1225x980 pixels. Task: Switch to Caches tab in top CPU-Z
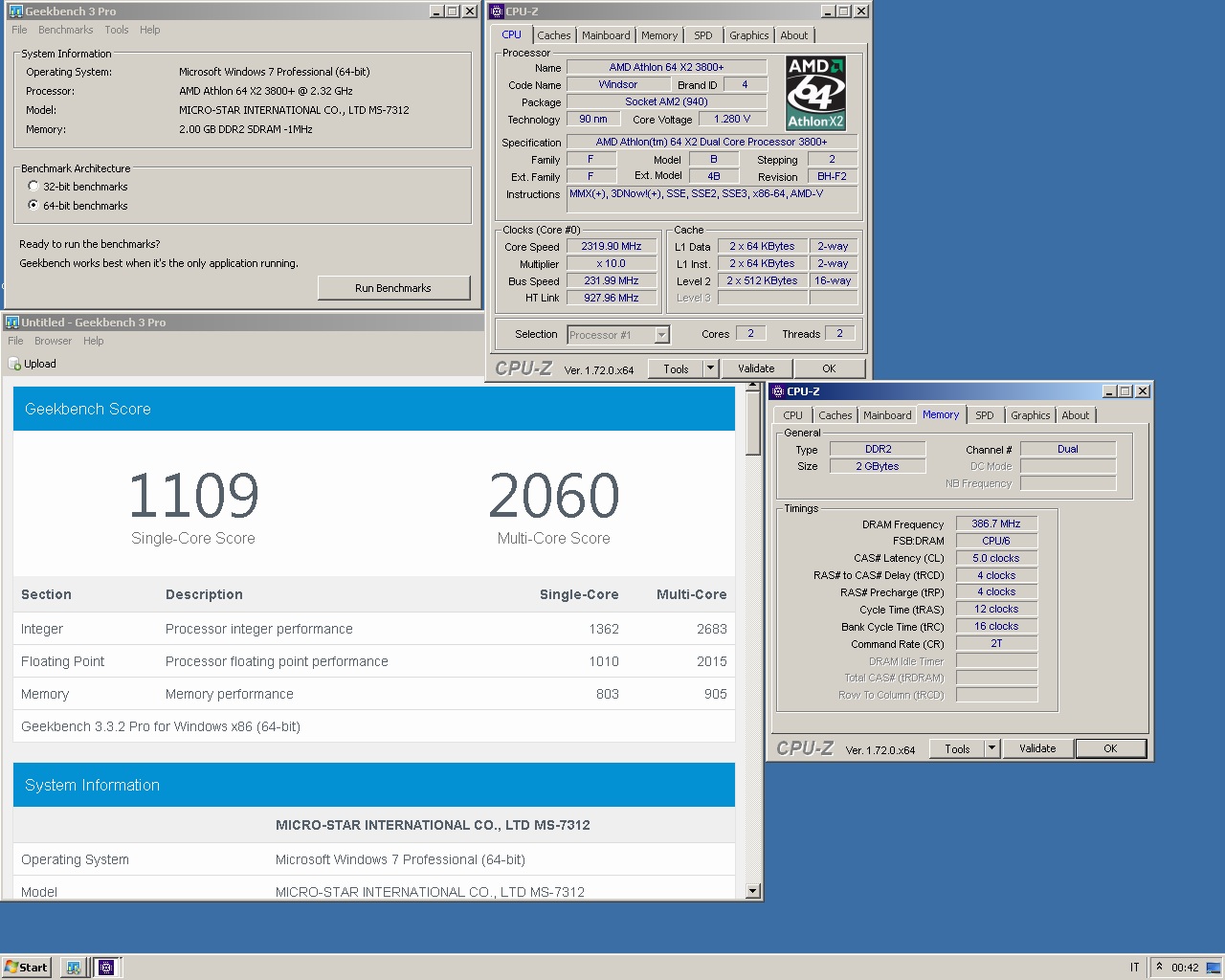[x=553, y=35]
